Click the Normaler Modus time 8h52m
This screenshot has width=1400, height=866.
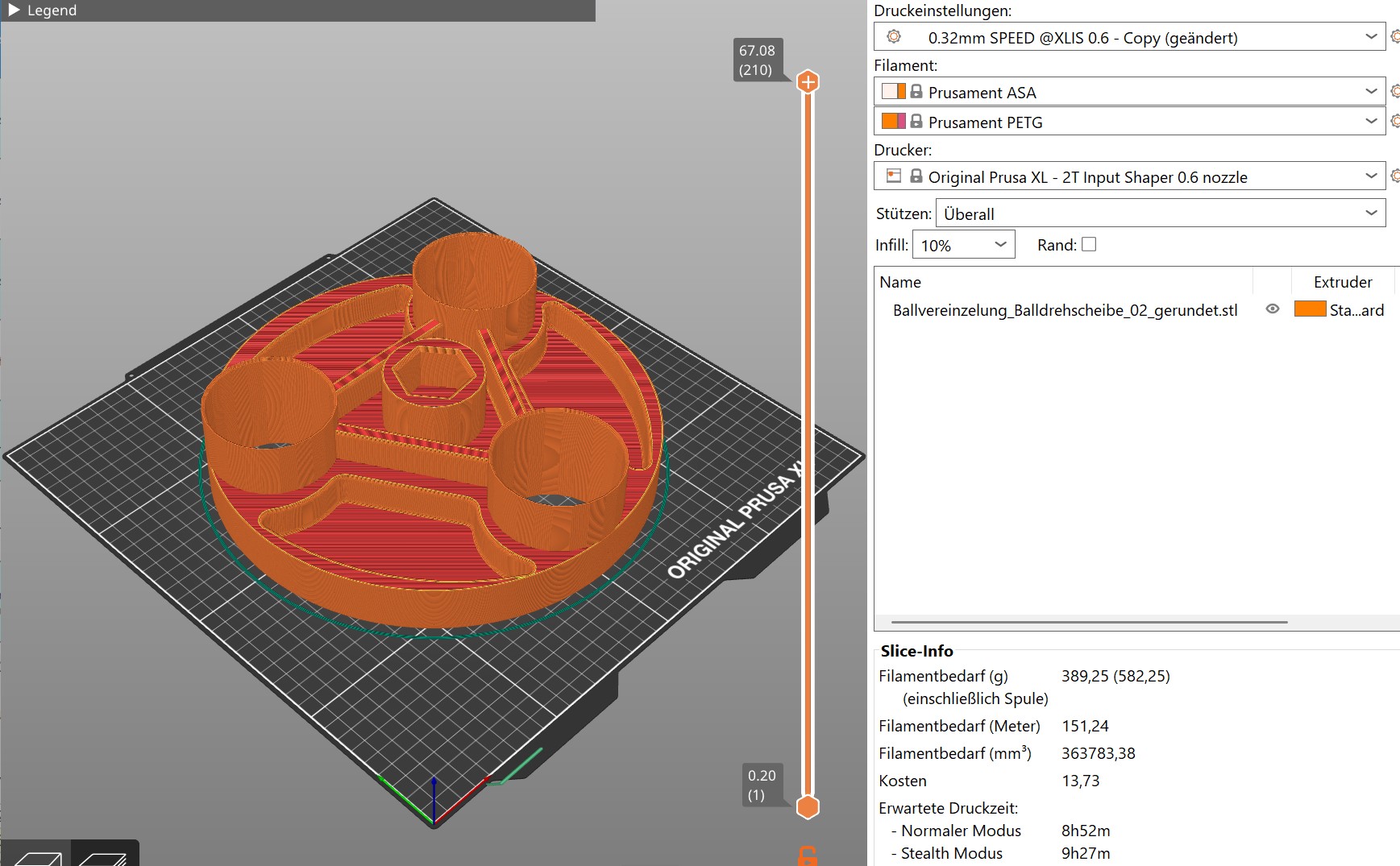(x=1086, y=831)
